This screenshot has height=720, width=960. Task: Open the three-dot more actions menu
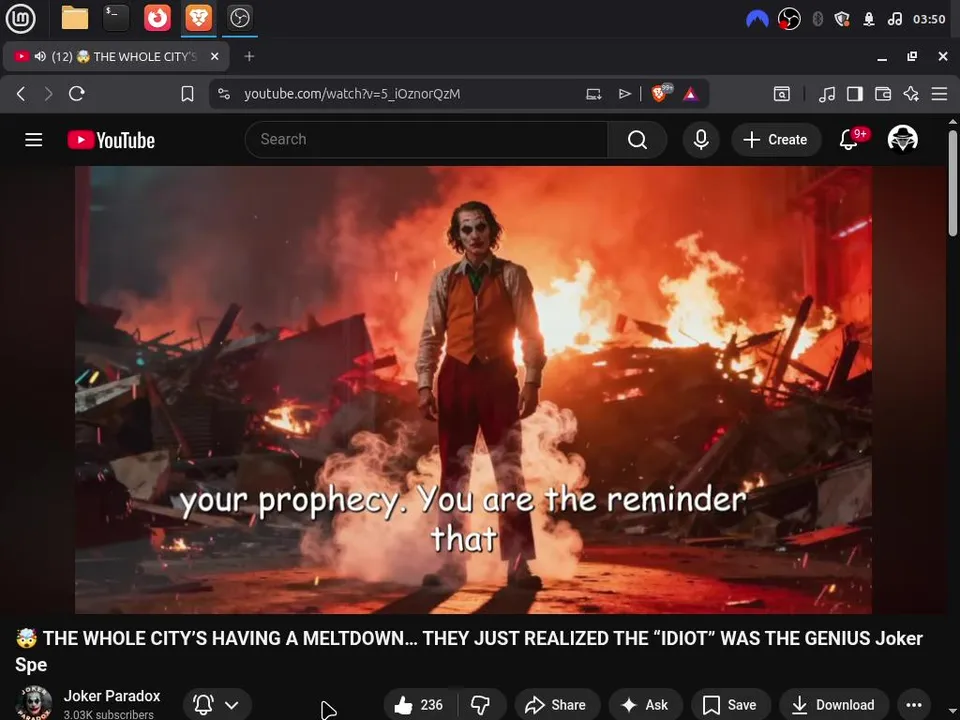coord(913,705)
